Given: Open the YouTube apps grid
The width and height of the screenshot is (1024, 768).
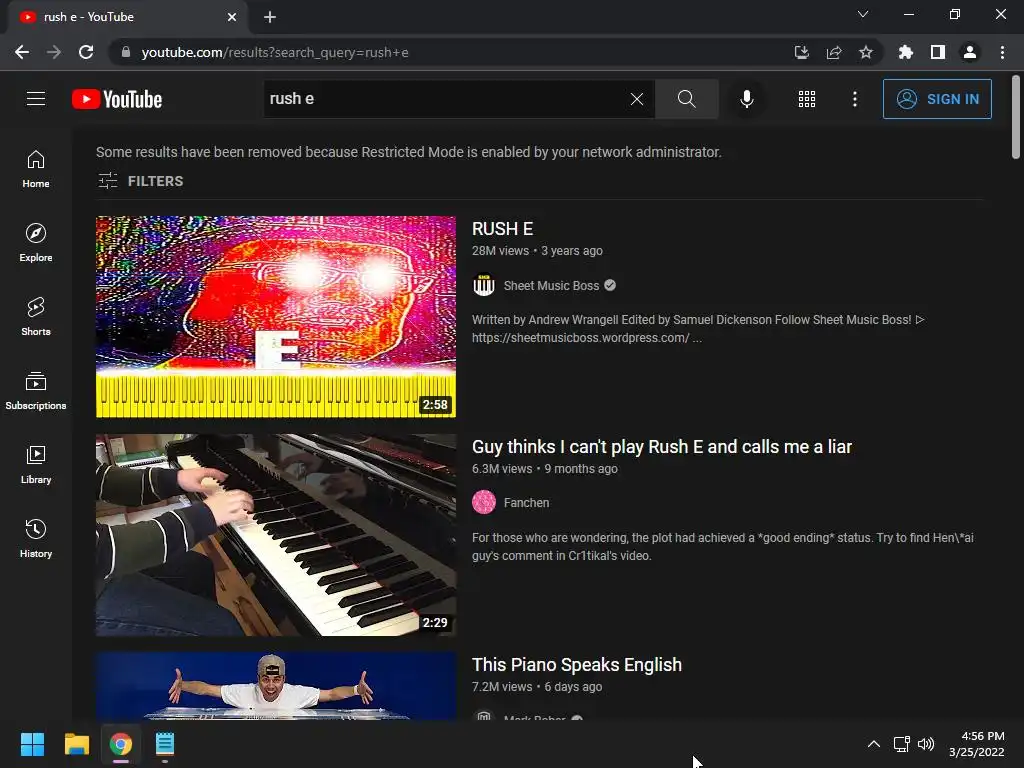Looking at the screenshot, I should pyautogui.click(x=807, y=99).
